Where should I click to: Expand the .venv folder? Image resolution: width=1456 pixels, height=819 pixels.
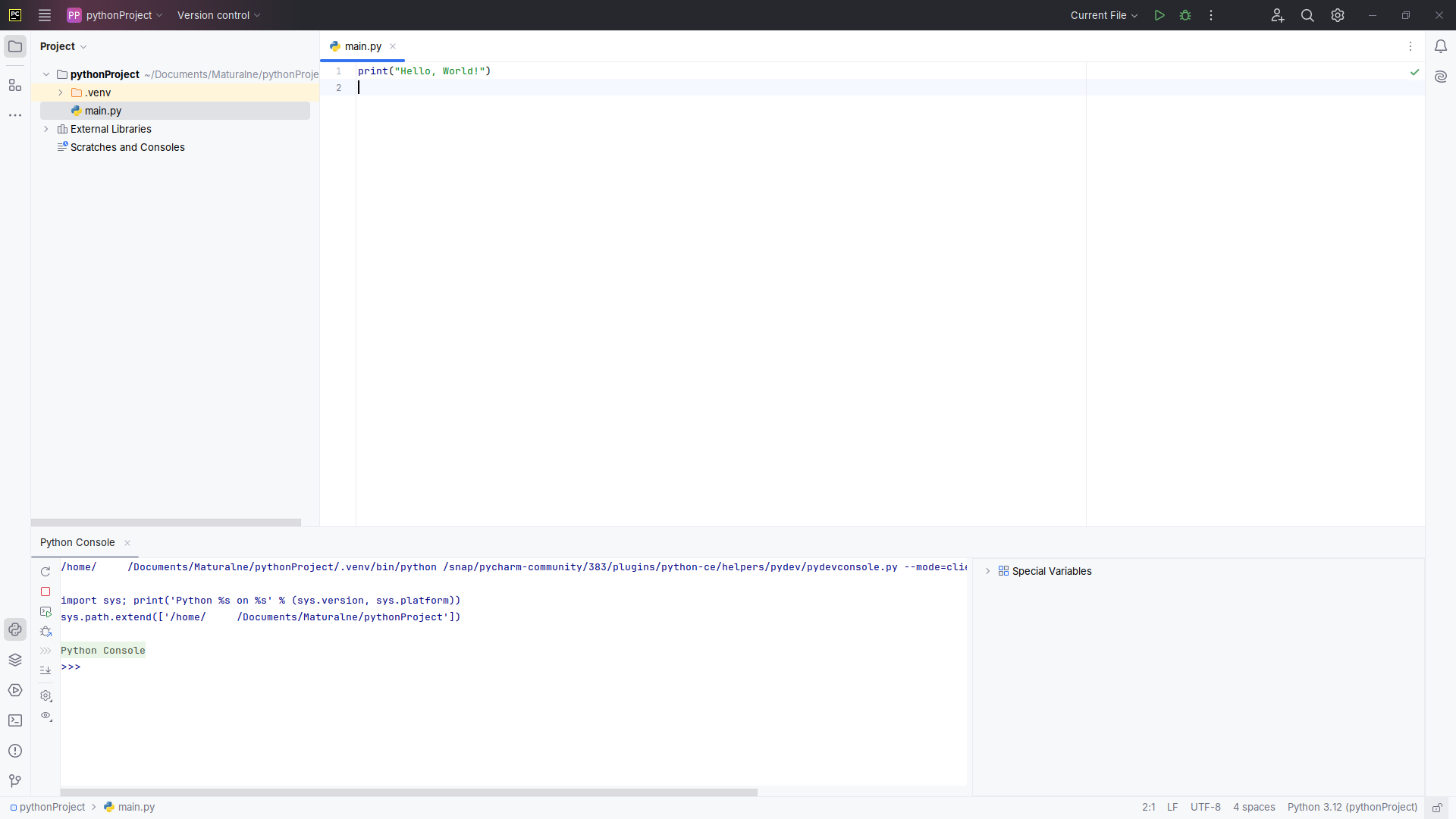pos(61,93)
